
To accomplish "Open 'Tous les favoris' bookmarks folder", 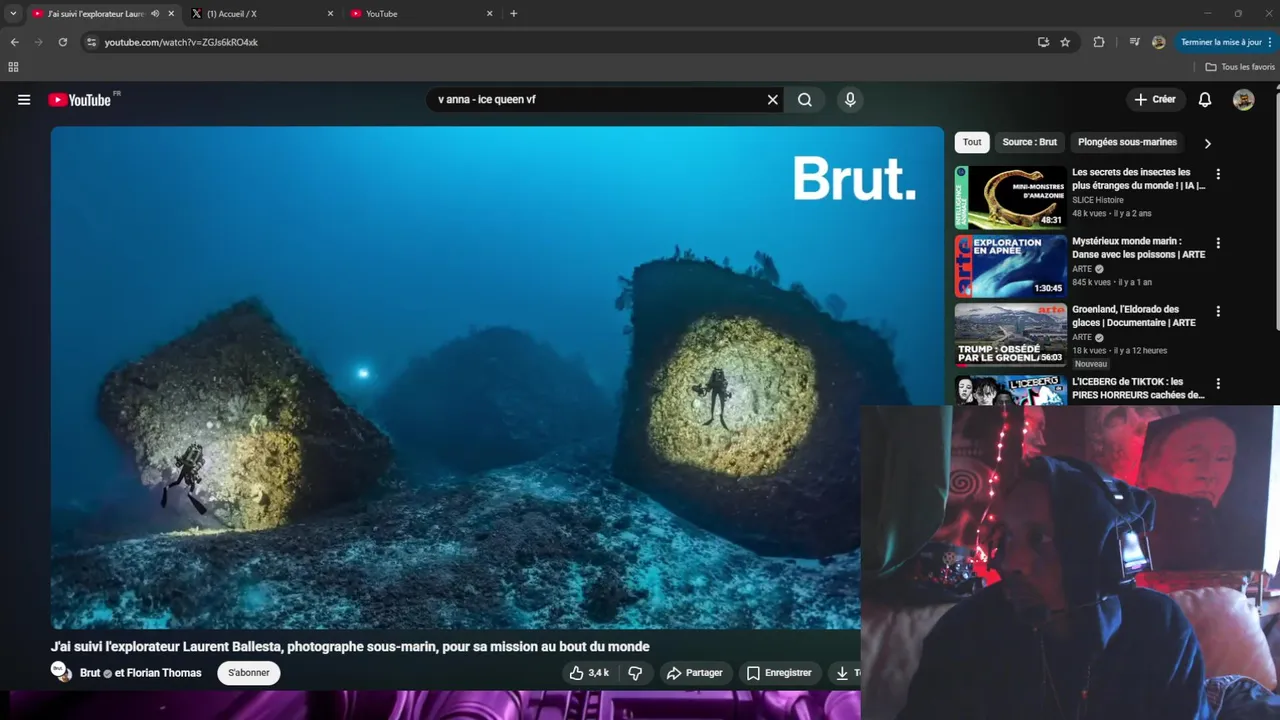I will [1240, 67].
